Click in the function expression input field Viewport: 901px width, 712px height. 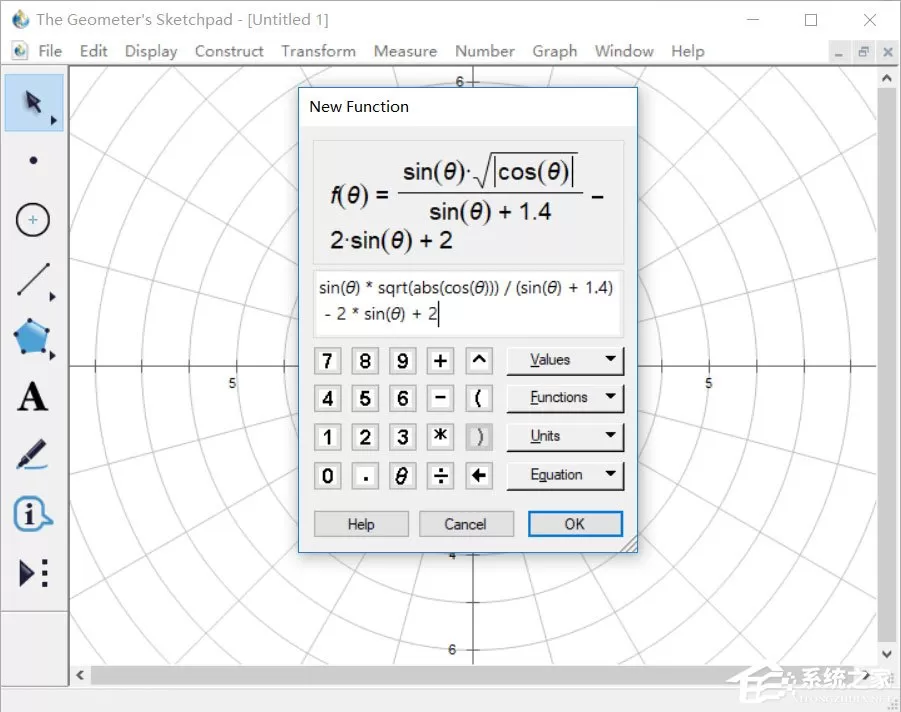click(x=468, y=303)
